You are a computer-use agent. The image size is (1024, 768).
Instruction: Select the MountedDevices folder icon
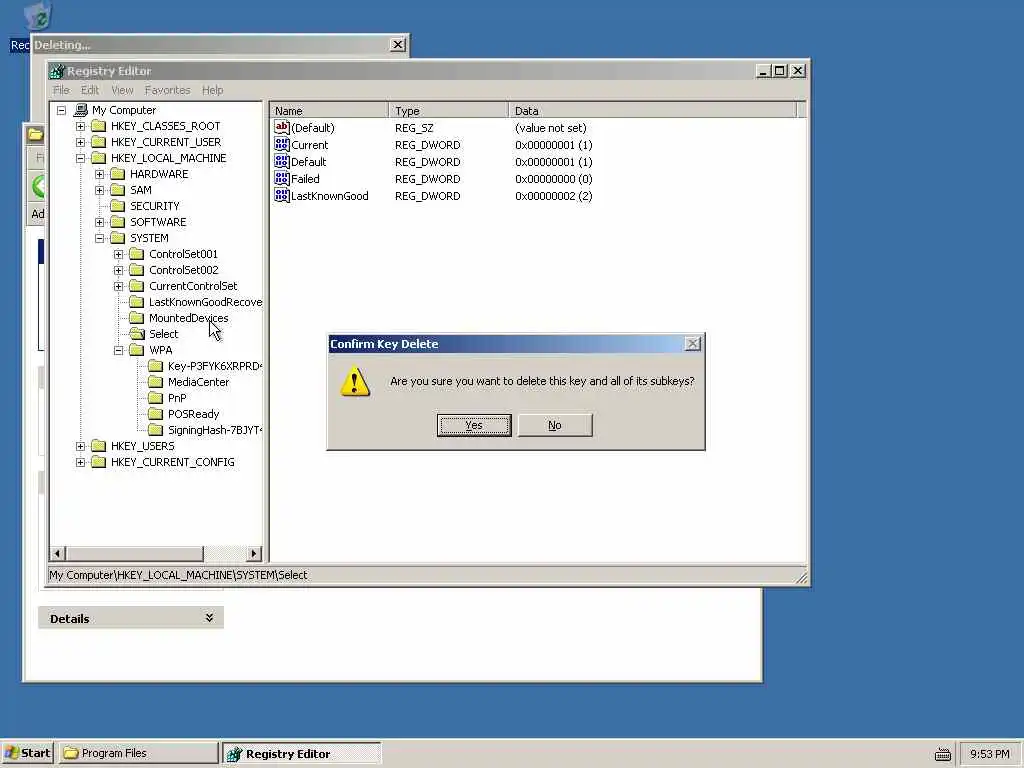pos(136,317)
